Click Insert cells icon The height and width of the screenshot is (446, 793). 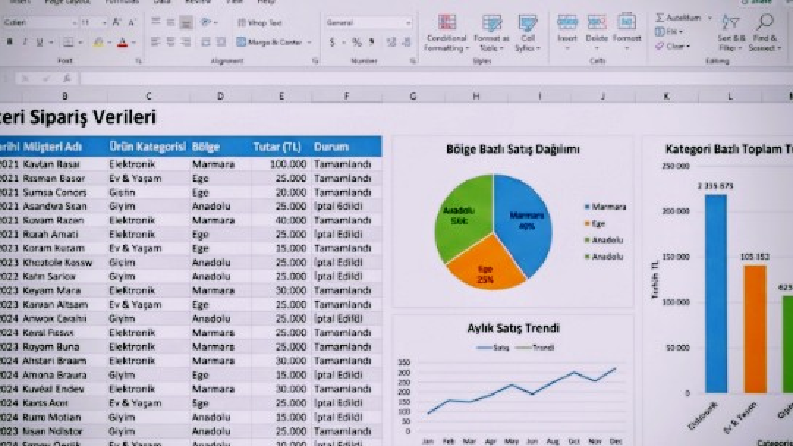tap(567, 23)
